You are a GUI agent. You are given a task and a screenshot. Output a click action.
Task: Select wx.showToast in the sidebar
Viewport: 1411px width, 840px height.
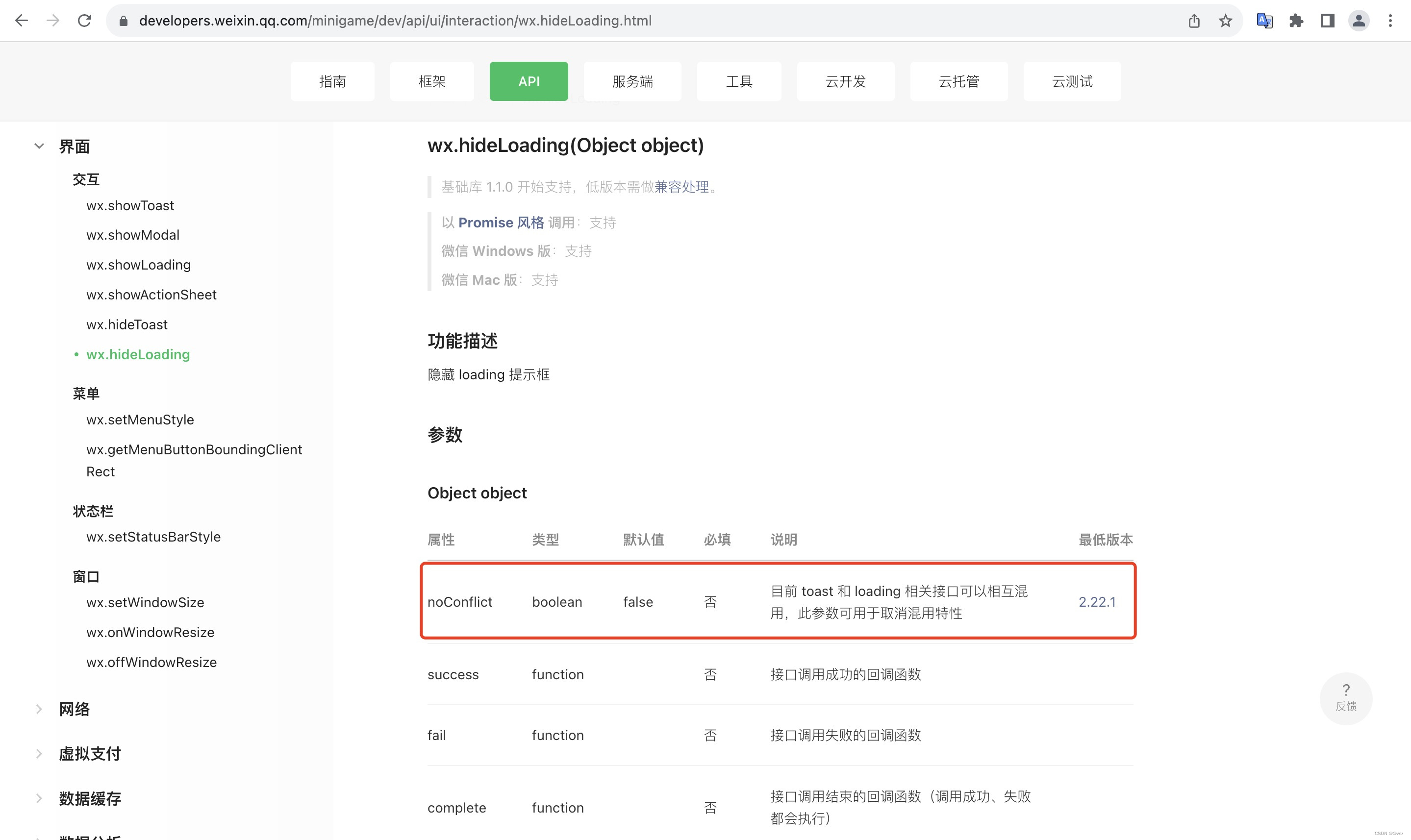[130, 205]
